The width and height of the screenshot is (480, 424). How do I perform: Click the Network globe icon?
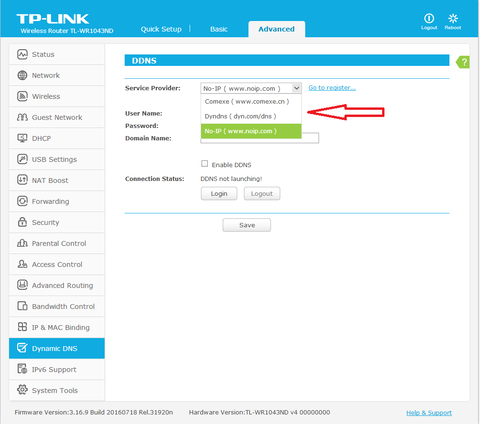coord(22,75)
